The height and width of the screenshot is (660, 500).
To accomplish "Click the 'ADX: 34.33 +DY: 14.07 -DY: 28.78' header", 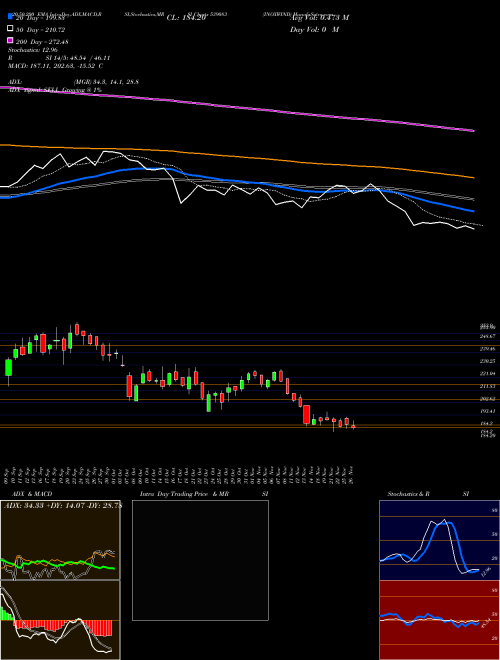I will click(63, 505).
